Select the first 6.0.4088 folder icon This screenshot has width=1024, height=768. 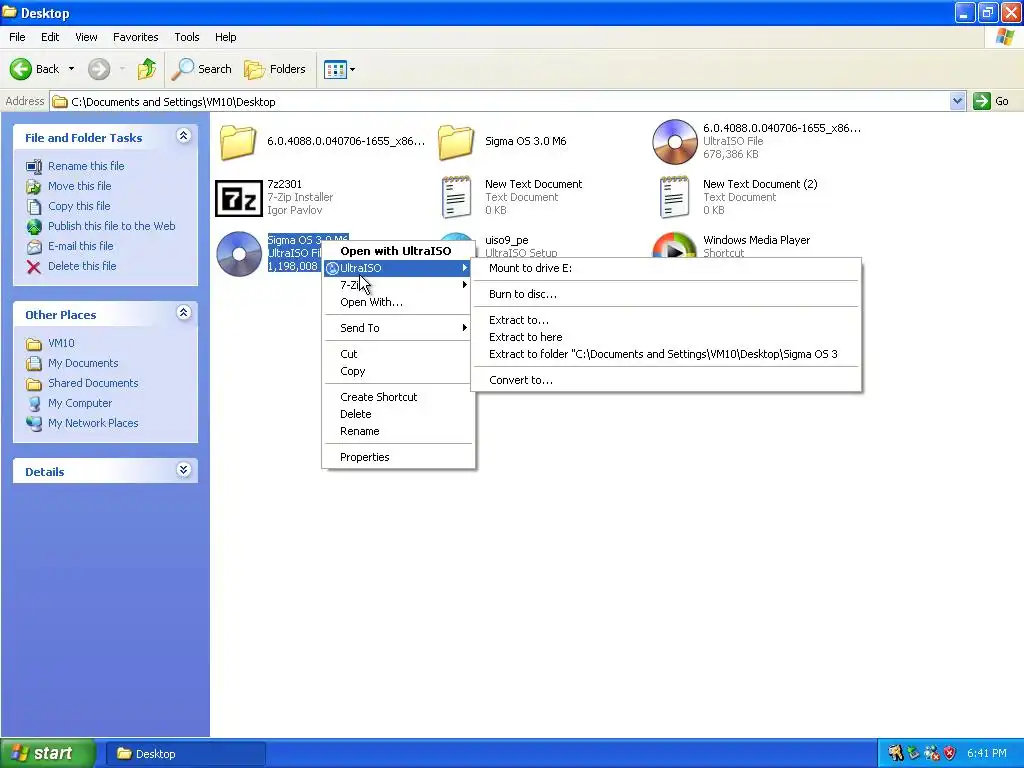(238, 142)
